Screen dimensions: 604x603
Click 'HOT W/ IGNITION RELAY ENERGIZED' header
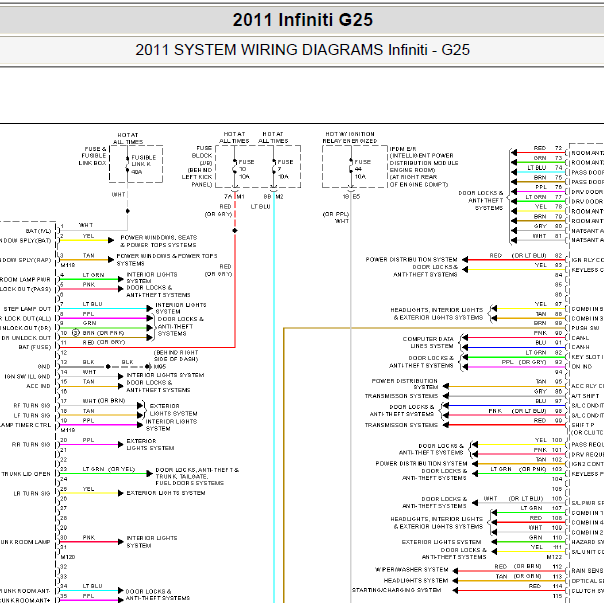pyautogui.click(x=350, y=138)
